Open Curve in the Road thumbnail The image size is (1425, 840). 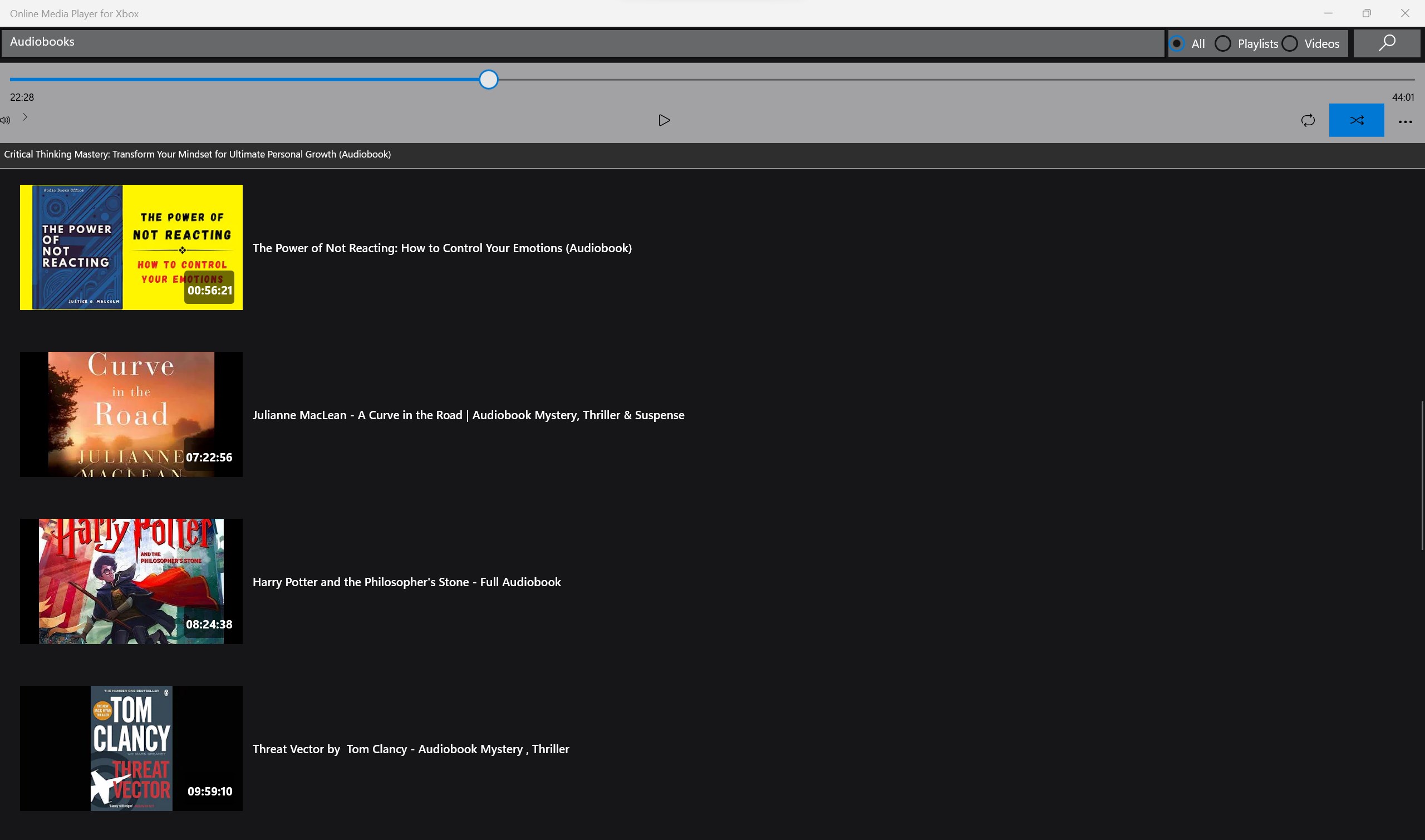pyautogui.click(x=131, y=414)
